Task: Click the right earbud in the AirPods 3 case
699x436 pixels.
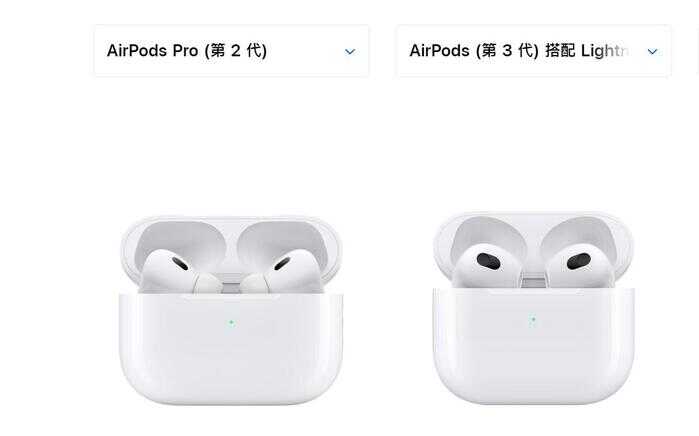Action: (x=581, y=266)
